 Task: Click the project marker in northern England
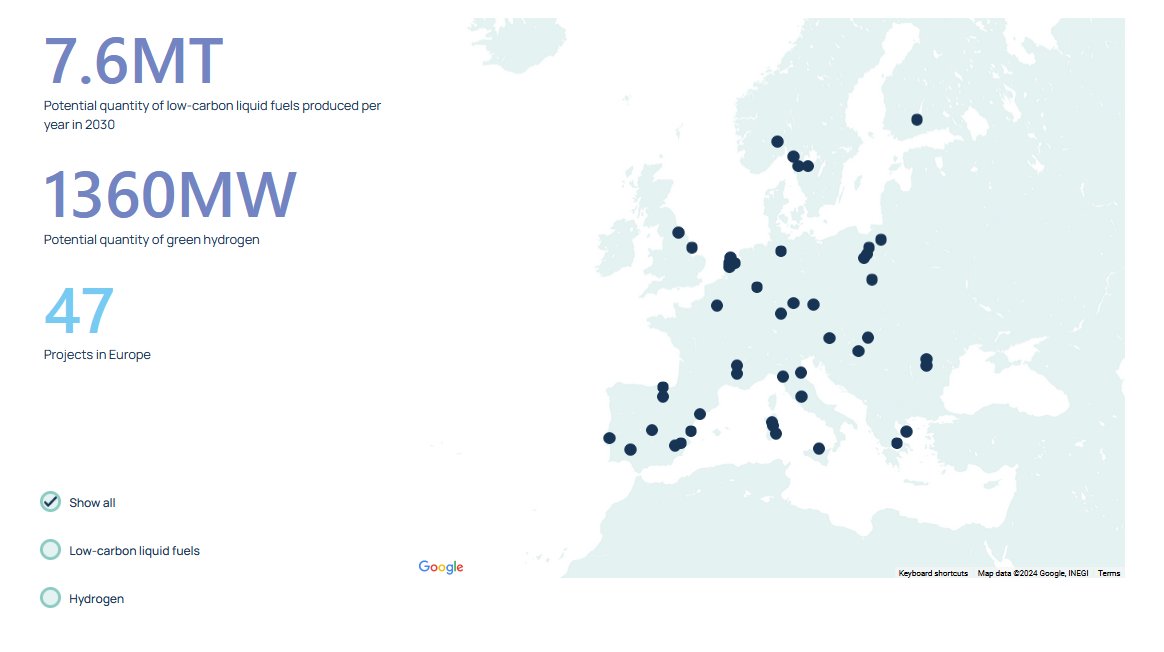pos(692,247)
